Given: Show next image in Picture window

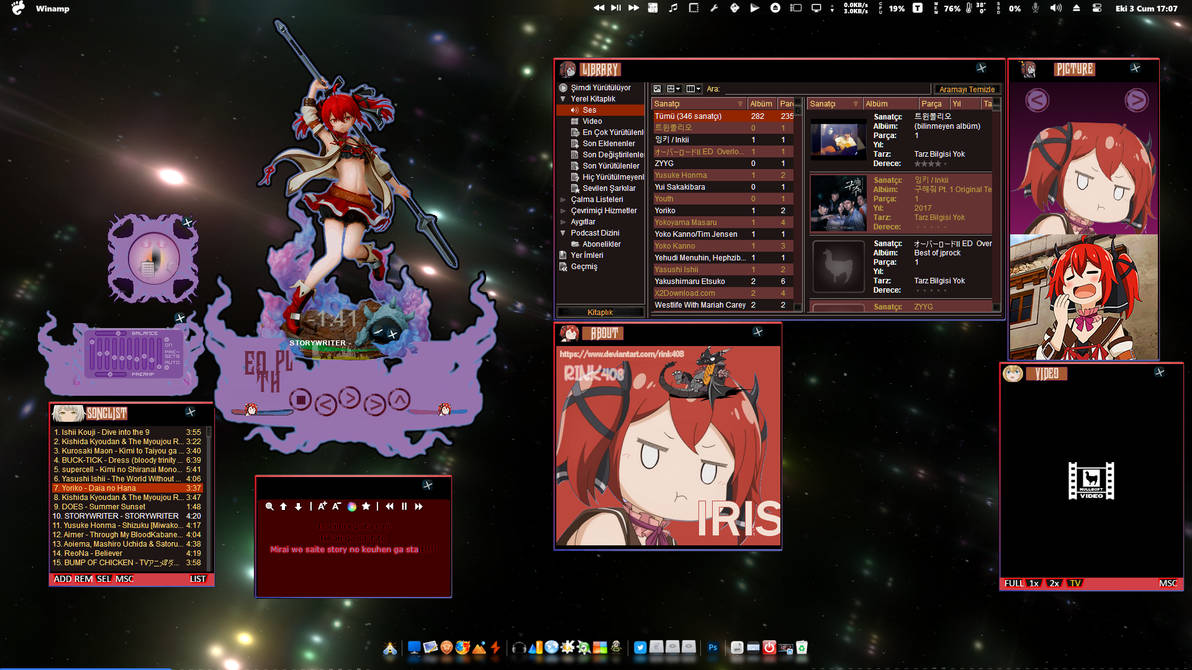Looking at the screenshot, I should (x=1136, y=100).
